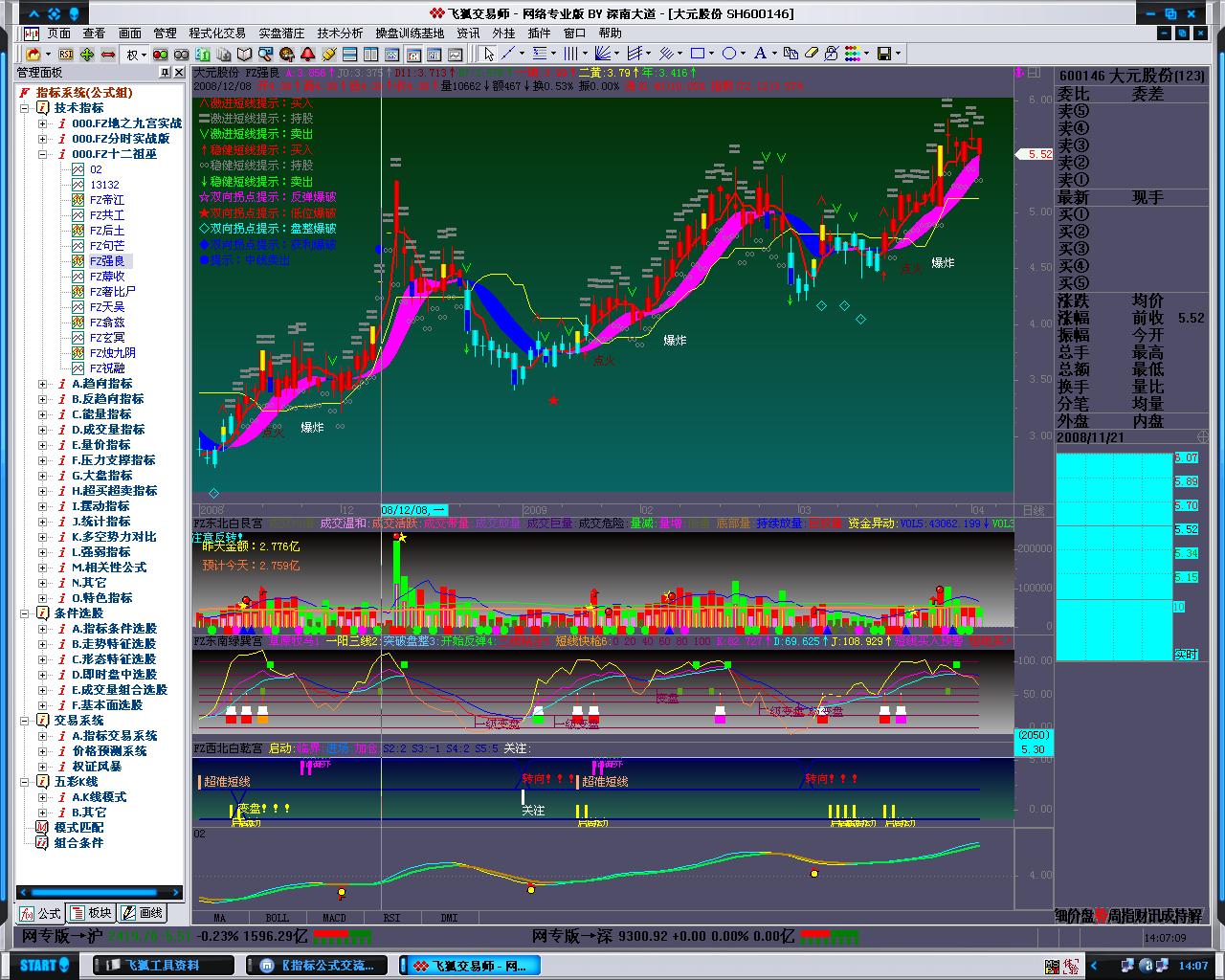This screenshot has height=980, width=1225.
Task: Select FZ强良 formula in tree
Action: click(x=107, y=261)
